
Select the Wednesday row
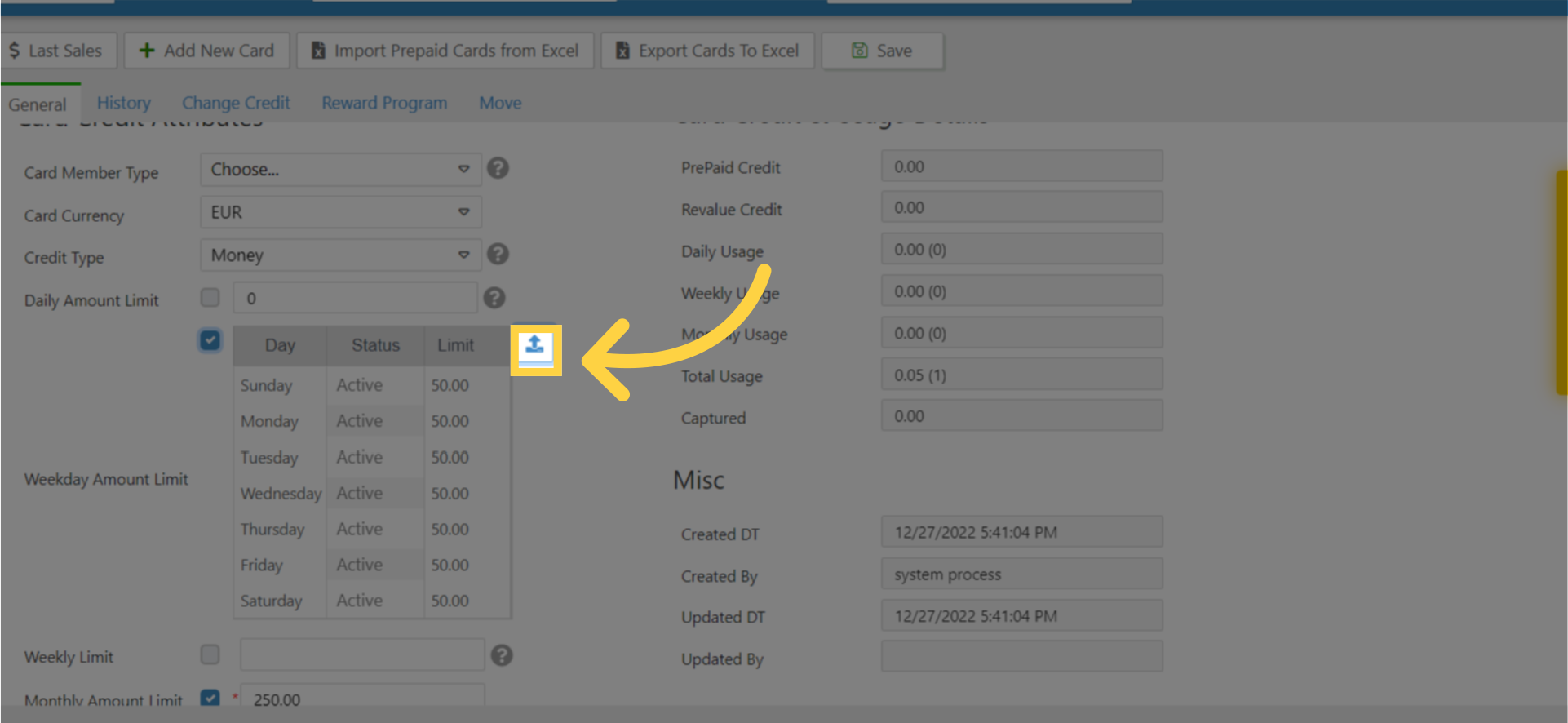[x=373, y=493]
